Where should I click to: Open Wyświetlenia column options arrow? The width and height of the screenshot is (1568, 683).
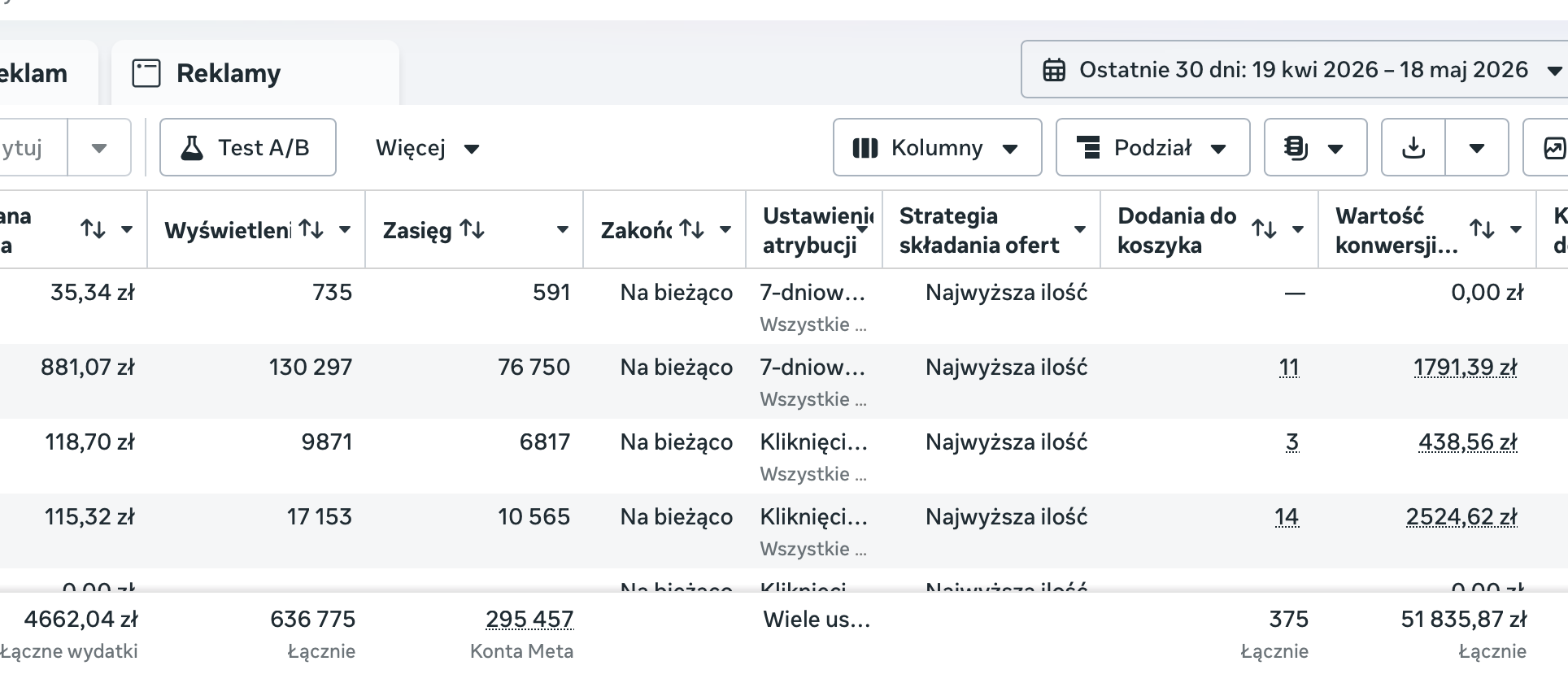click(x=345, y=230)
